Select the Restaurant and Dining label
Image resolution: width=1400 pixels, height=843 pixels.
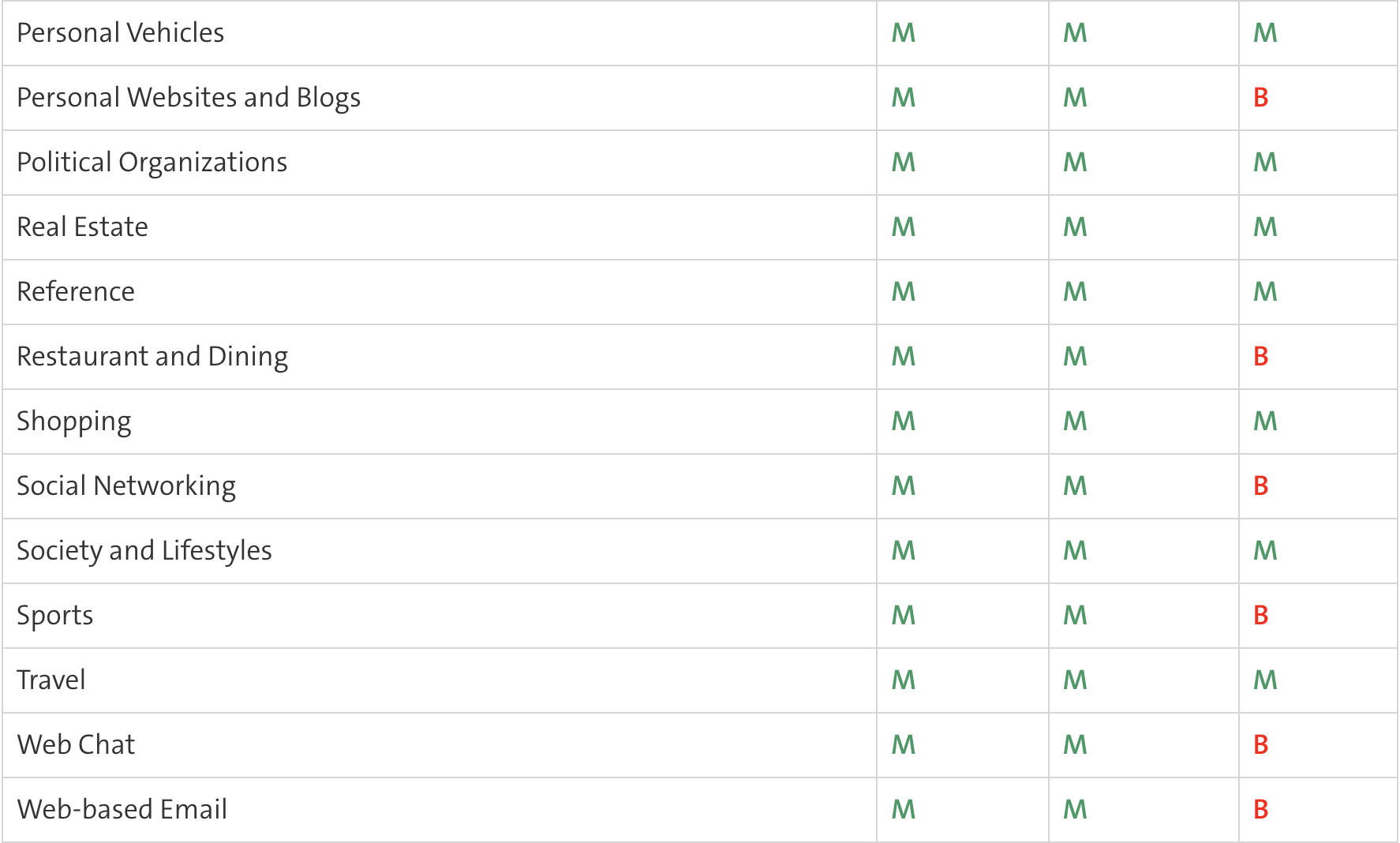[152, 357]
